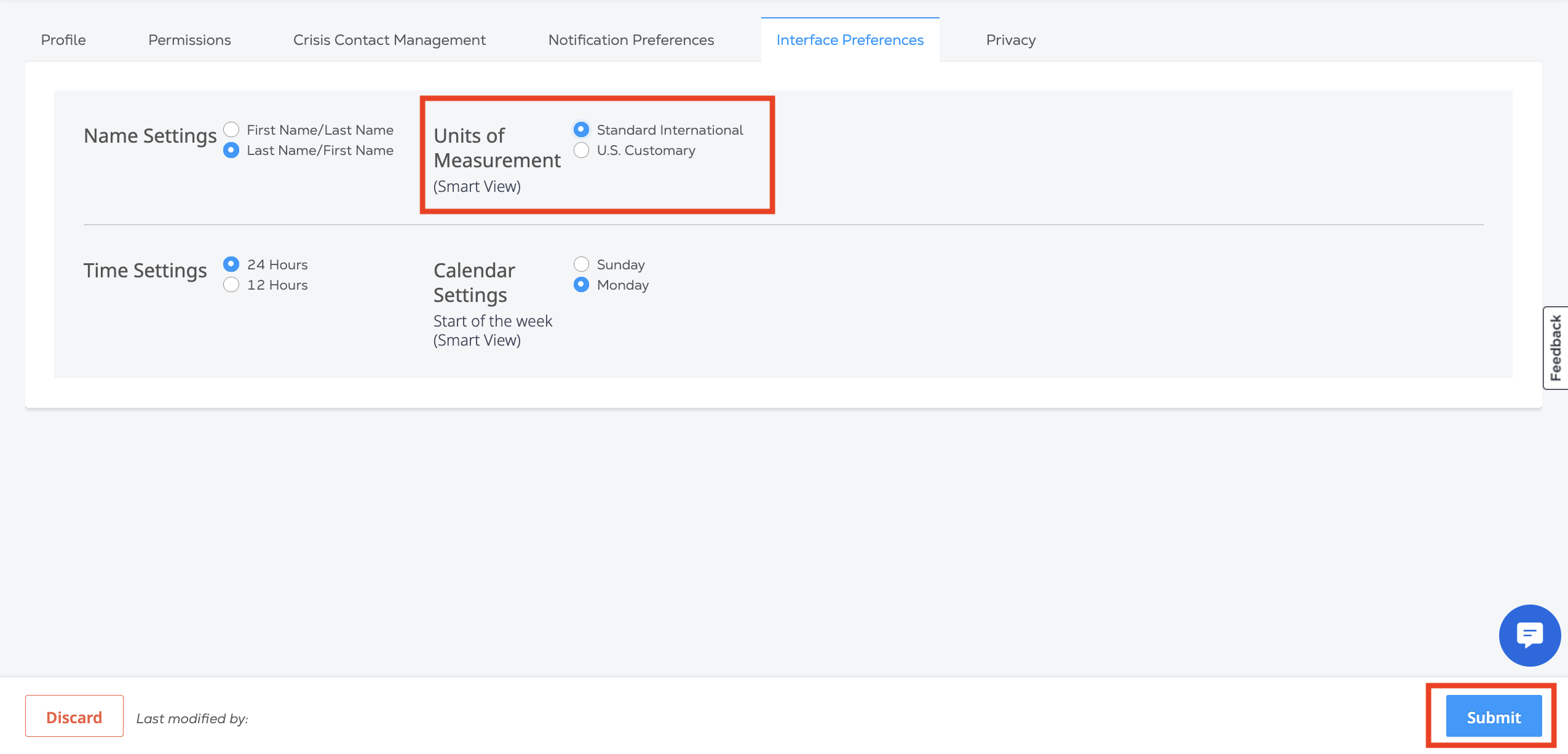Choose Standard International units
Image resolution: width=1568 pixels, height=754 pixels.
click(x=581, y=130)
